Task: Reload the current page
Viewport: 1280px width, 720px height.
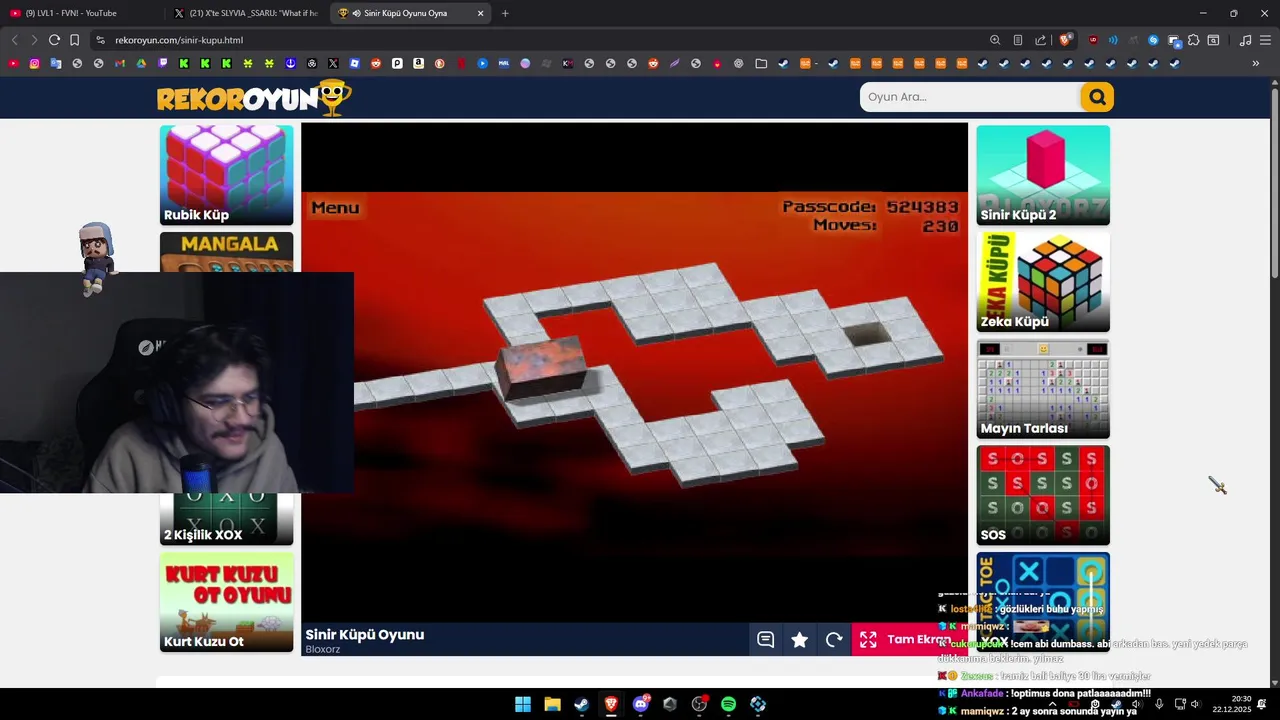Action: [x=54, y=40]
